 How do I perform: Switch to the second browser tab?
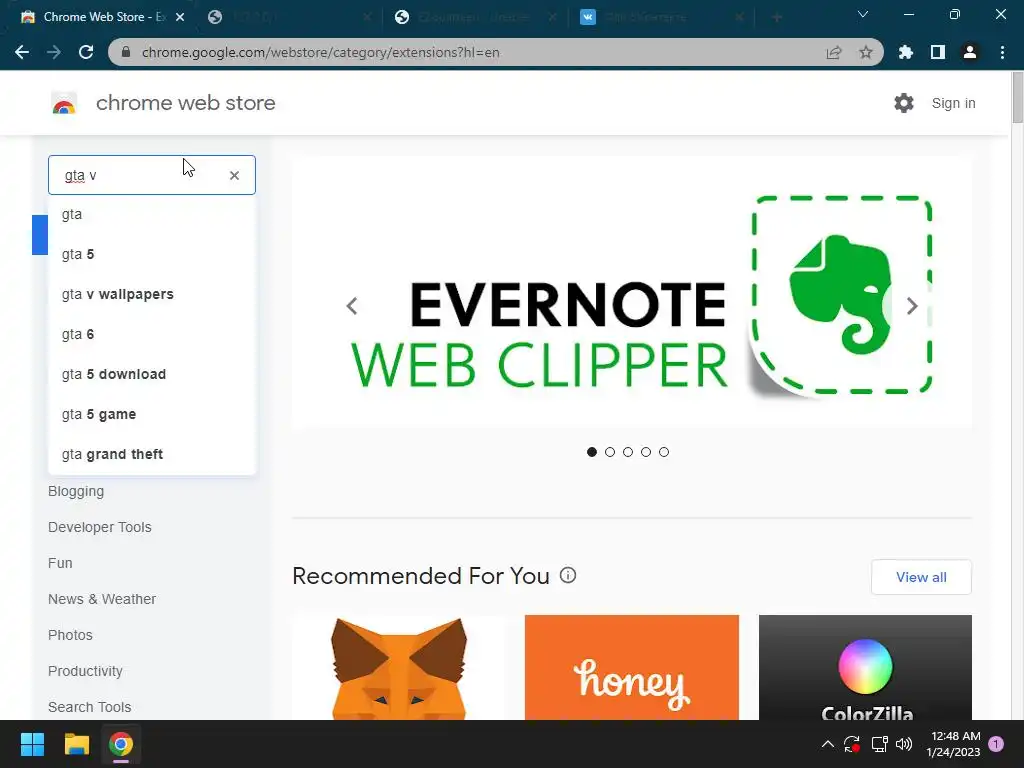coord(289,17)
